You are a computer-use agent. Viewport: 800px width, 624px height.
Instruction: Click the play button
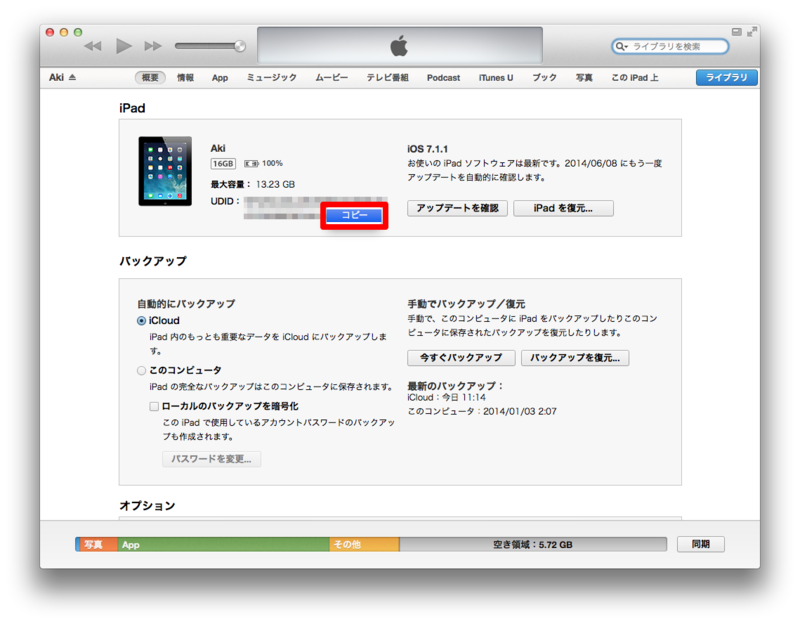123,46
